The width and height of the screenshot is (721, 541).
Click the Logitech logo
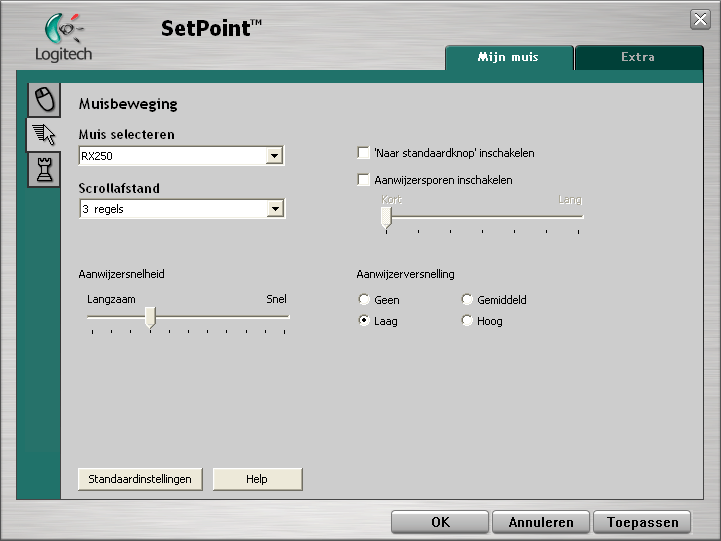(63, 38)
